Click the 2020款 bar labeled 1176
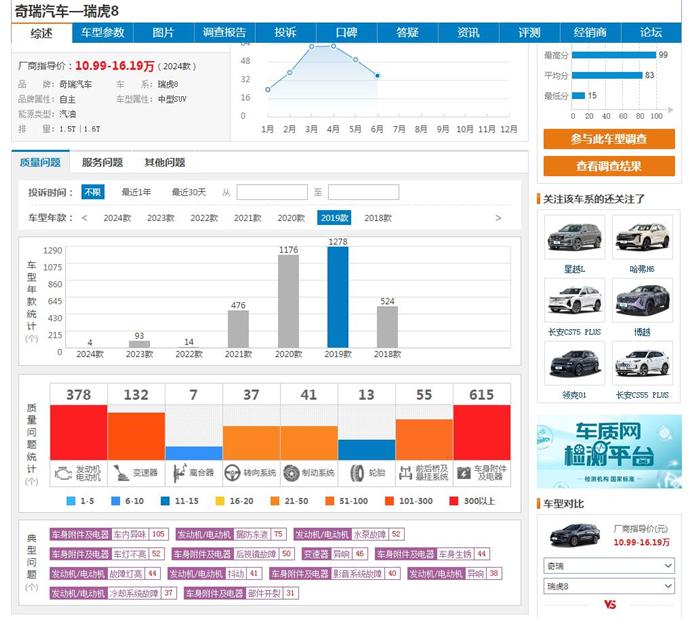 [288, 301]
